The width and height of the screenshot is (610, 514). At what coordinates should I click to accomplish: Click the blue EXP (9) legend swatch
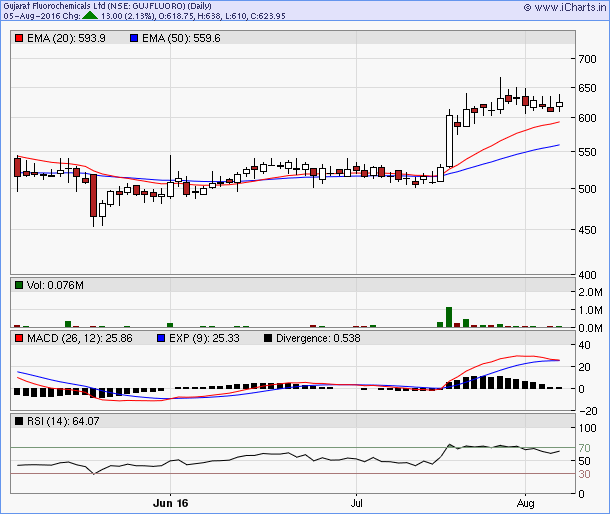(x=161, y=338)
